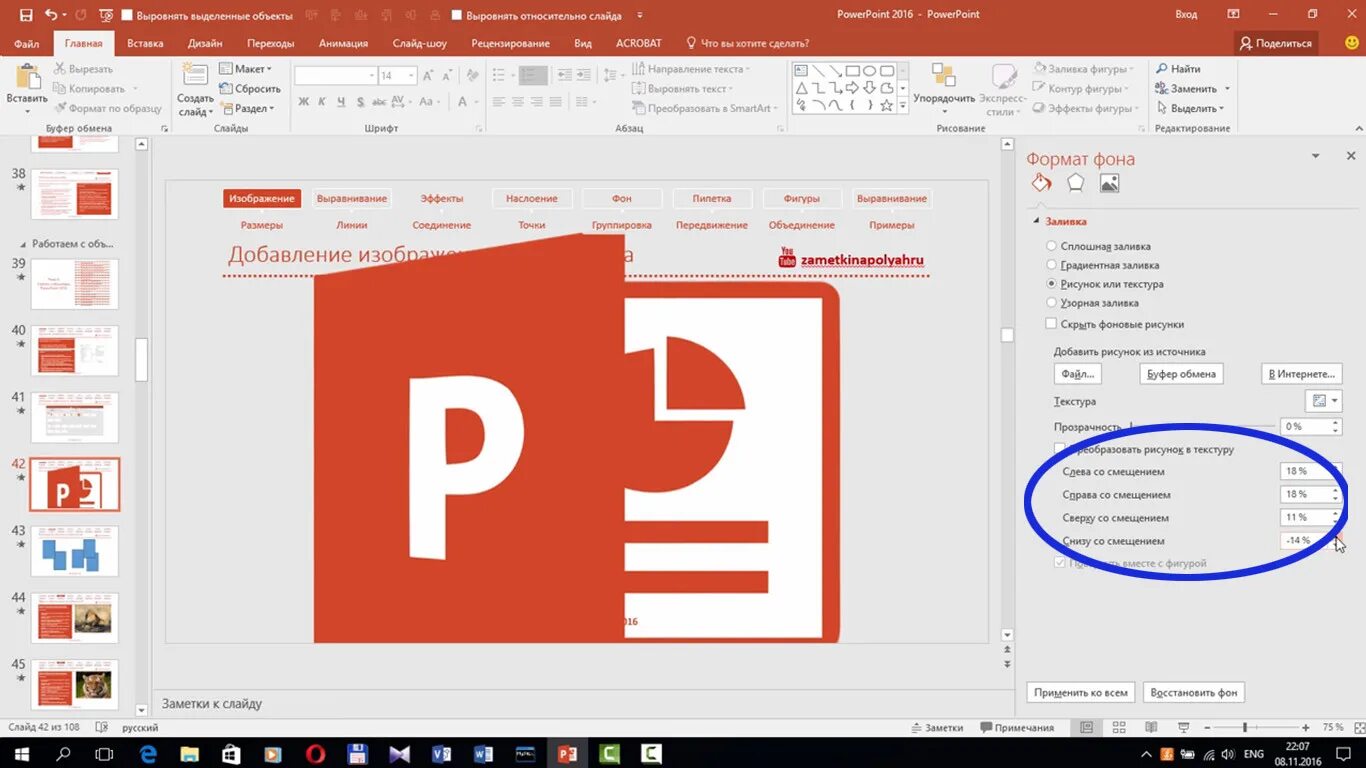
Task: Toggle Выровнять относительно слайда checkbox
Action: click(457, 16)
